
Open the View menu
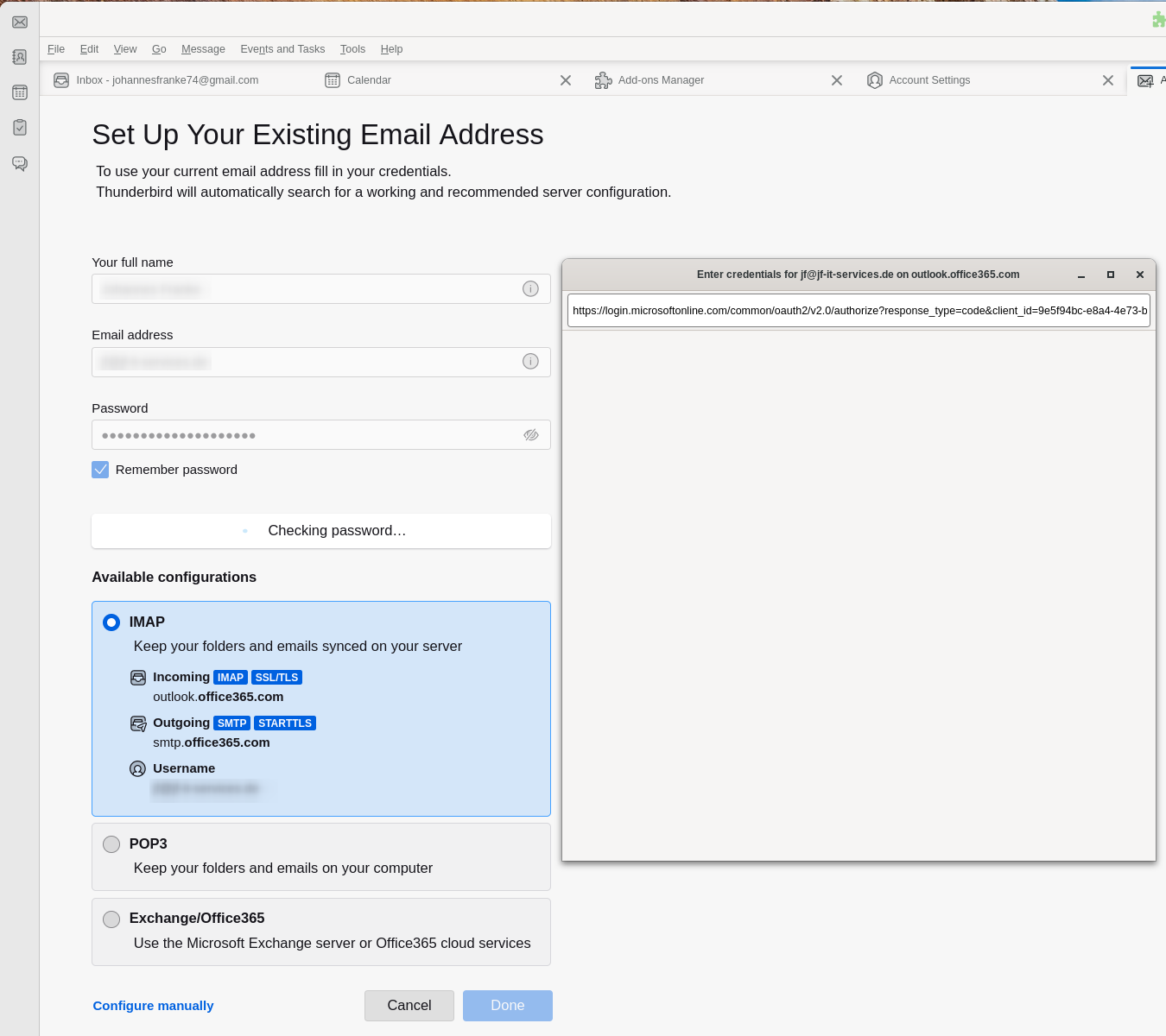(125, 49)
